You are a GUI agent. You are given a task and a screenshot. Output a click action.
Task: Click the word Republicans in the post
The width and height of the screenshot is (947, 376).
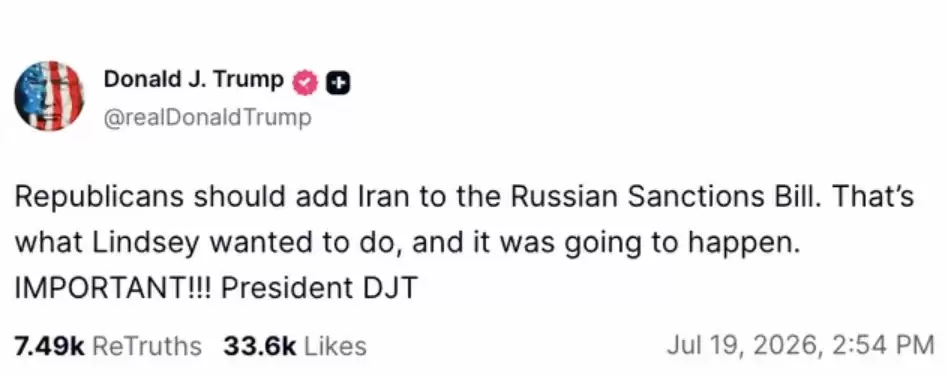(95, 199)
